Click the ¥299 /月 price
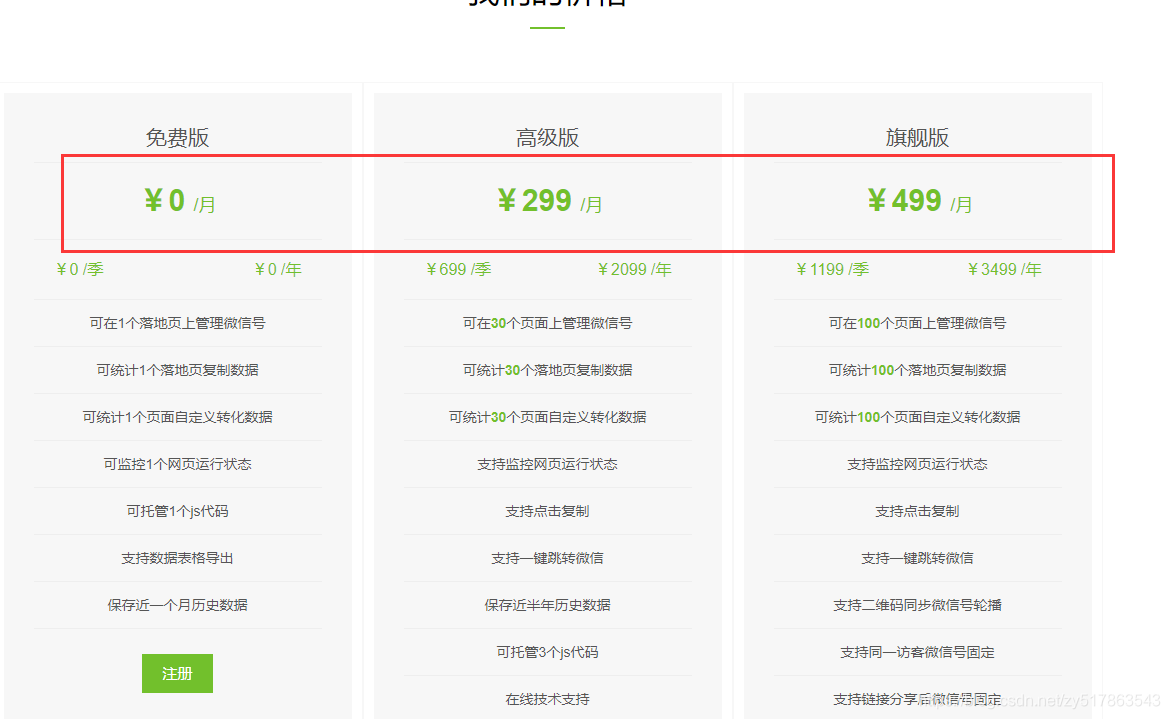This screenshot has height=719, width=1170. (x=550, y=201)
